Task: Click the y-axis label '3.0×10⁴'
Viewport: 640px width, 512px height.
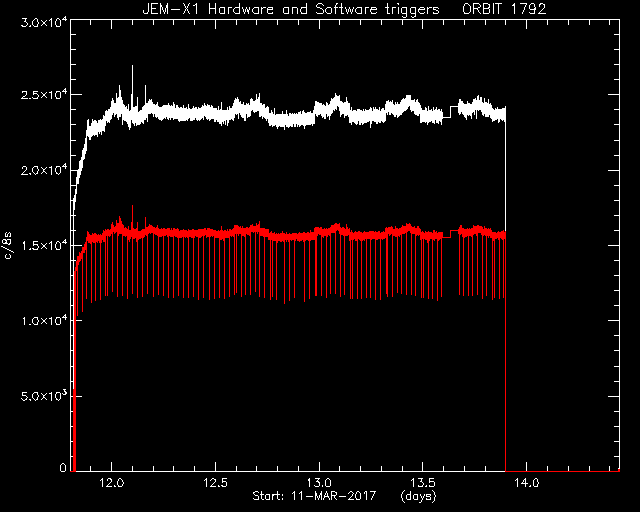Action: pyautogui.click(x=44, y=23)
